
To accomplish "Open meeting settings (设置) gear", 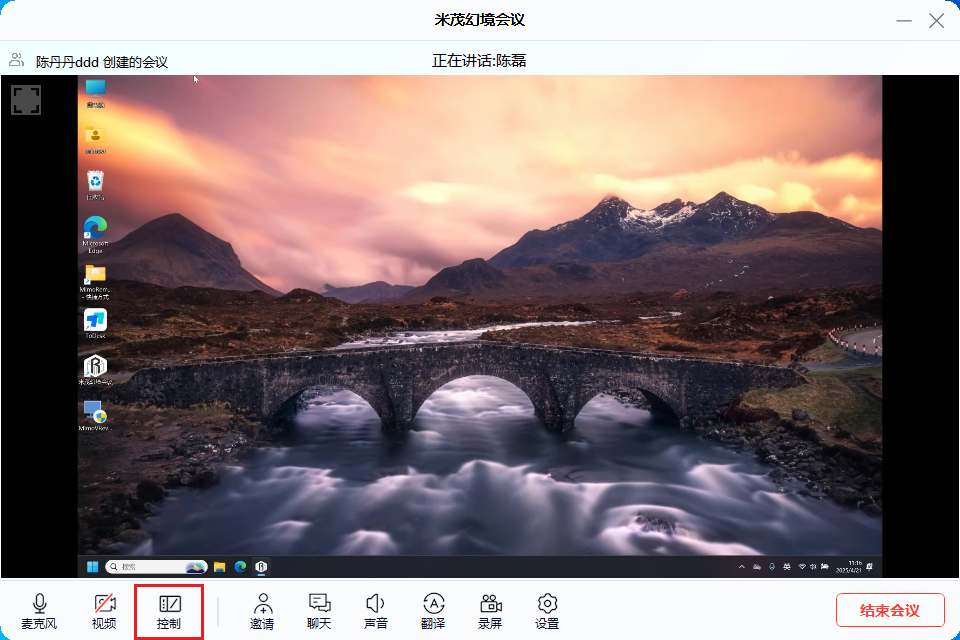I will click(547, 611).
